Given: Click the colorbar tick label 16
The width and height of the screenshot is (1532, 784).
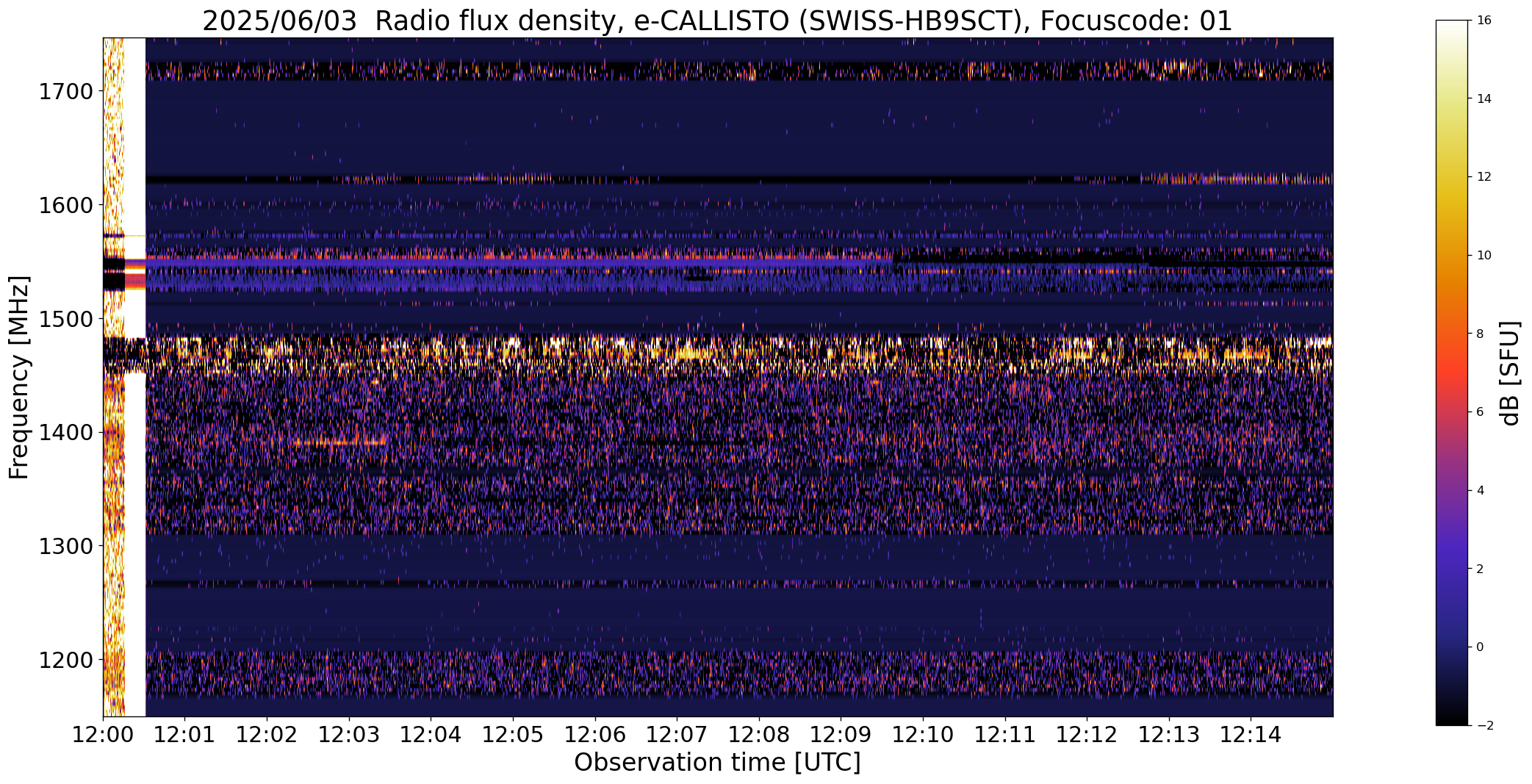Looking at the screenshot, I should pyautogui.click(x=1484, y=21).
